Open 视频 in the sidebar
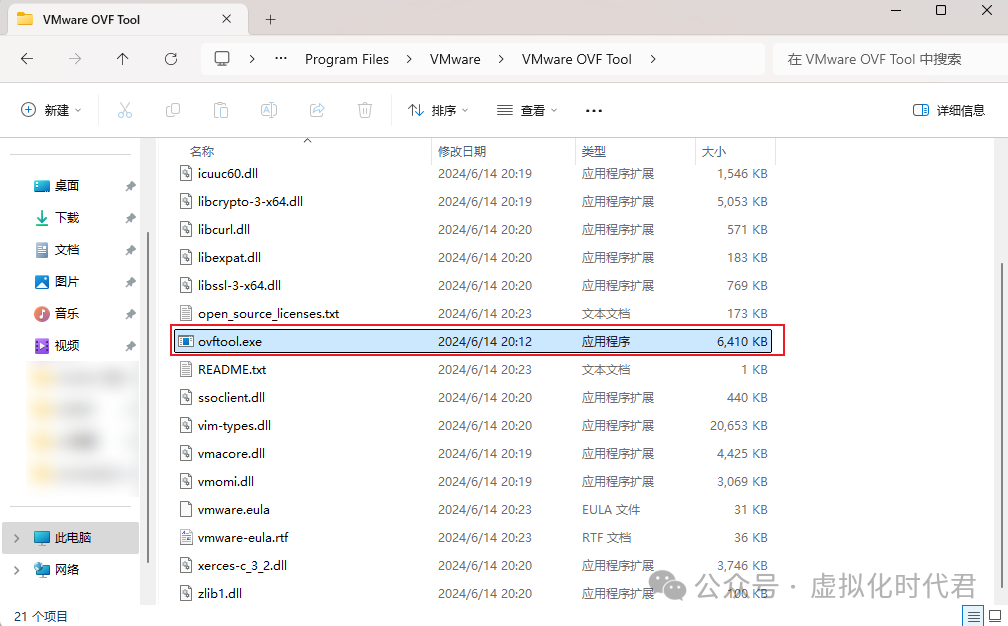 [67, 346]
